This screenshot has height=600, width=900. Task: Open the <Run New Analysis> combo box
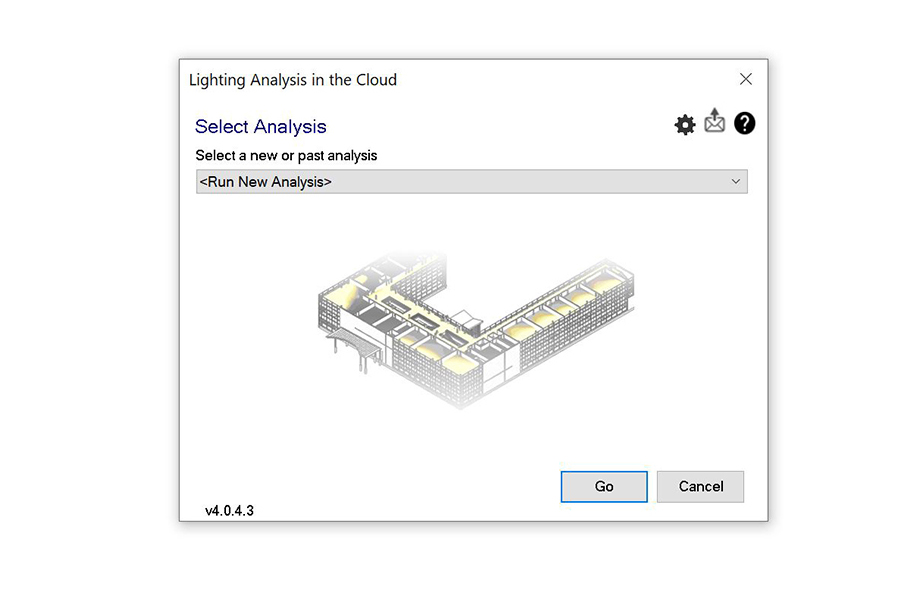click(471, 182)
